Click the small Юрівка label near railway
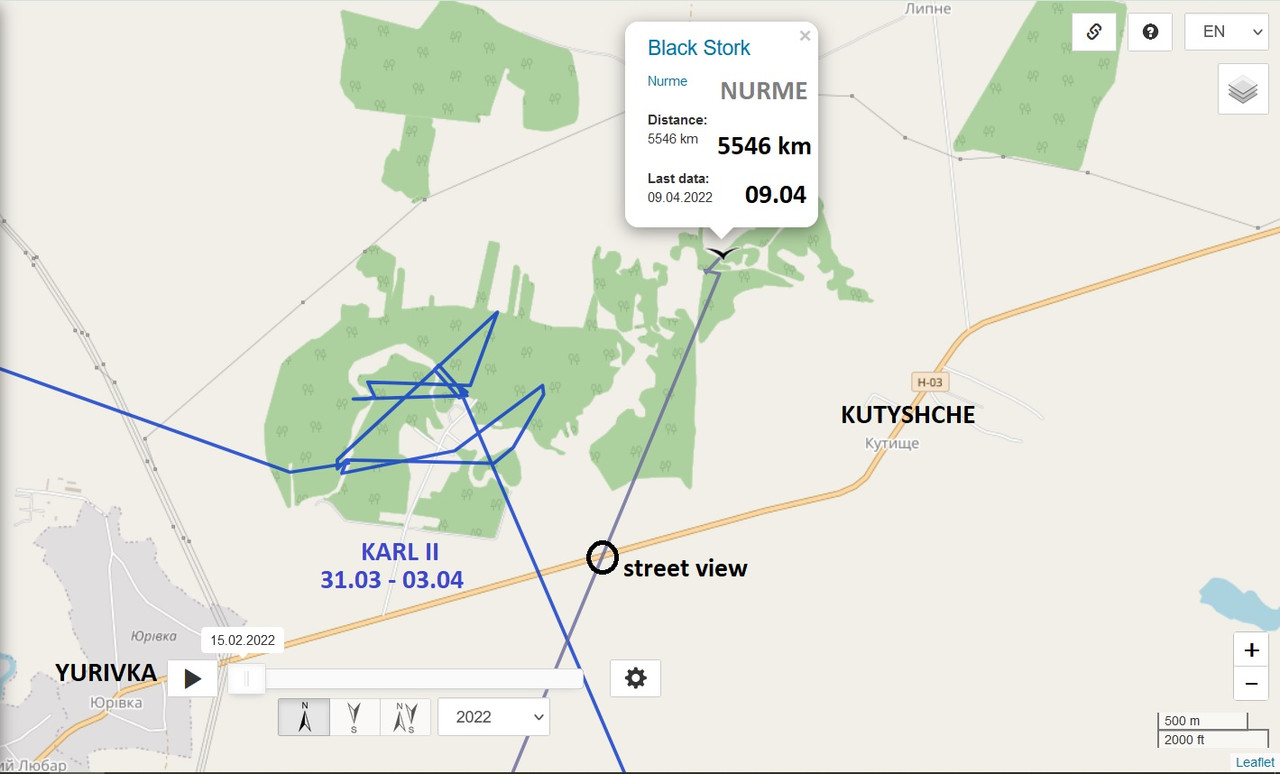1280x774 pixels. 154,636
